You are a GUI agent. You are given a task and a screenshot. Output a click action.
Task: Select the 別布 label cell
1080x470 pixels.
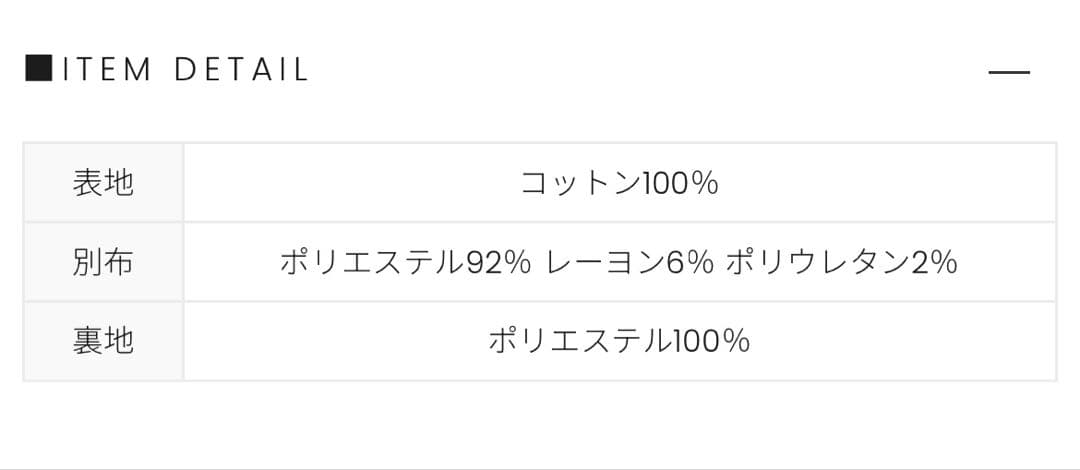click(103, 262)
